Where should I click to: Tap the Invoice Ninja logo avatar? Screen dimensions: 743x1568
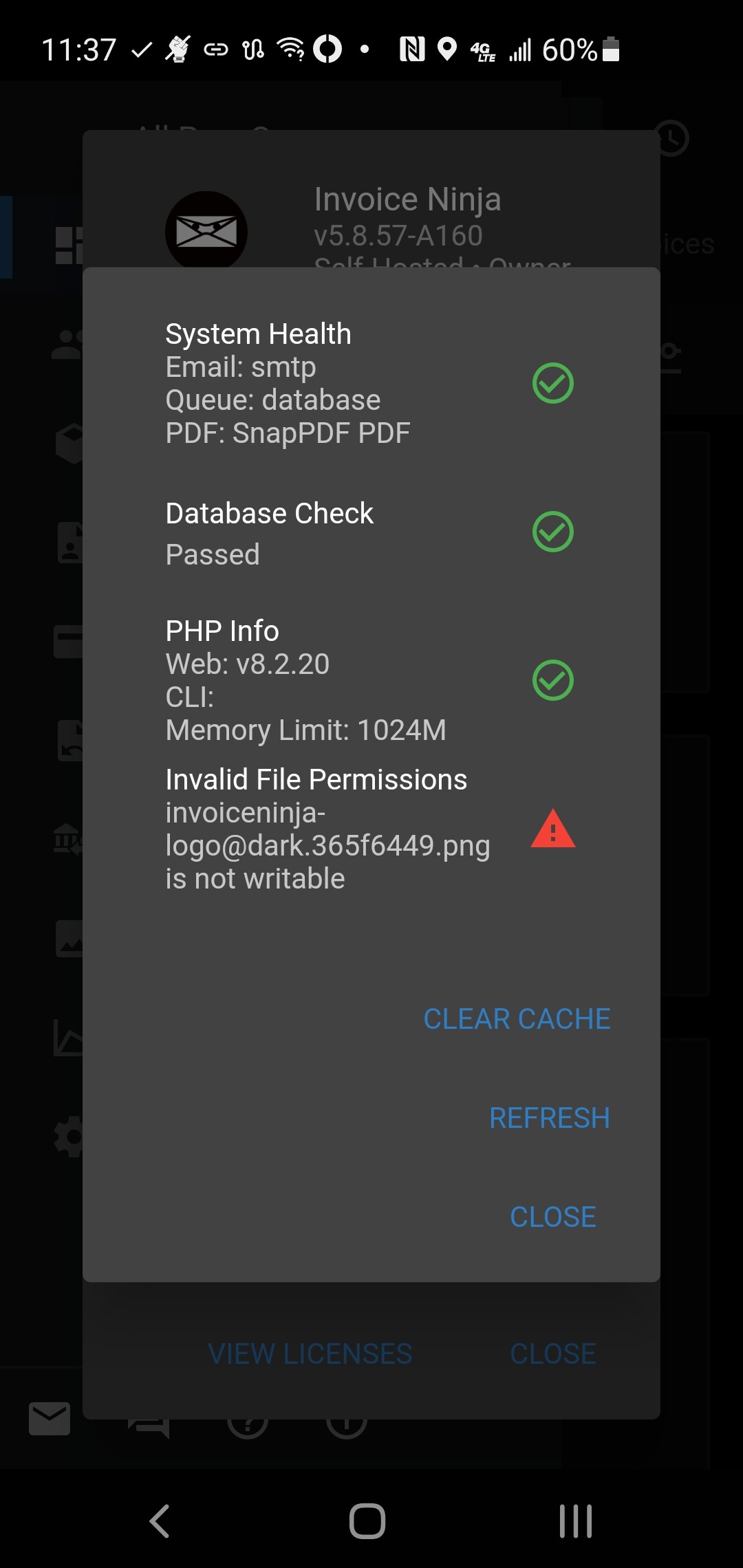(206, 230)
